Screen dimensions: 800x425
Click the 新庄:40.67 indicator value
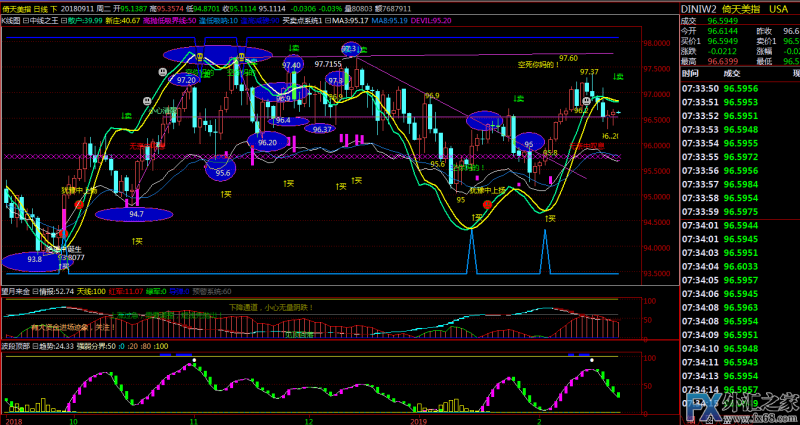pos(123,21)
